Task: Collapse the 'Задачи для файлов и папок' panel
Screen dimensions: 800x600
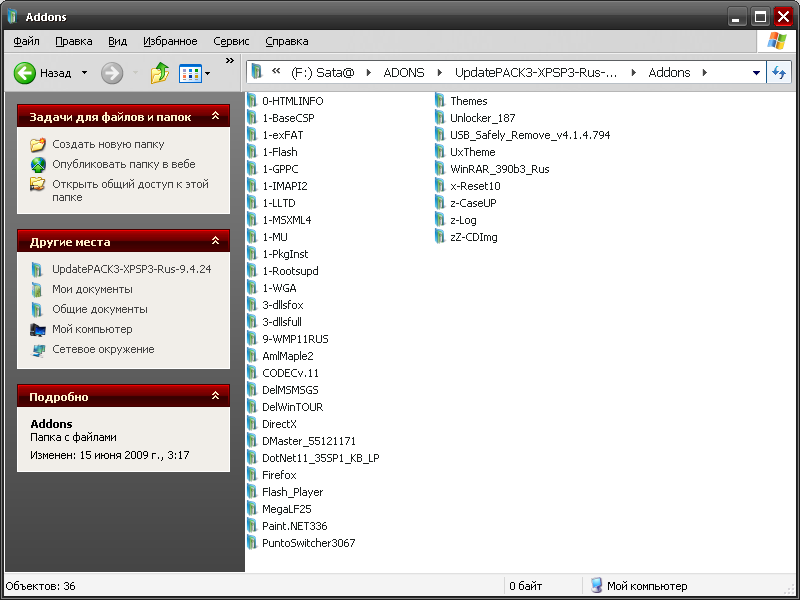Action: point(215,117)
